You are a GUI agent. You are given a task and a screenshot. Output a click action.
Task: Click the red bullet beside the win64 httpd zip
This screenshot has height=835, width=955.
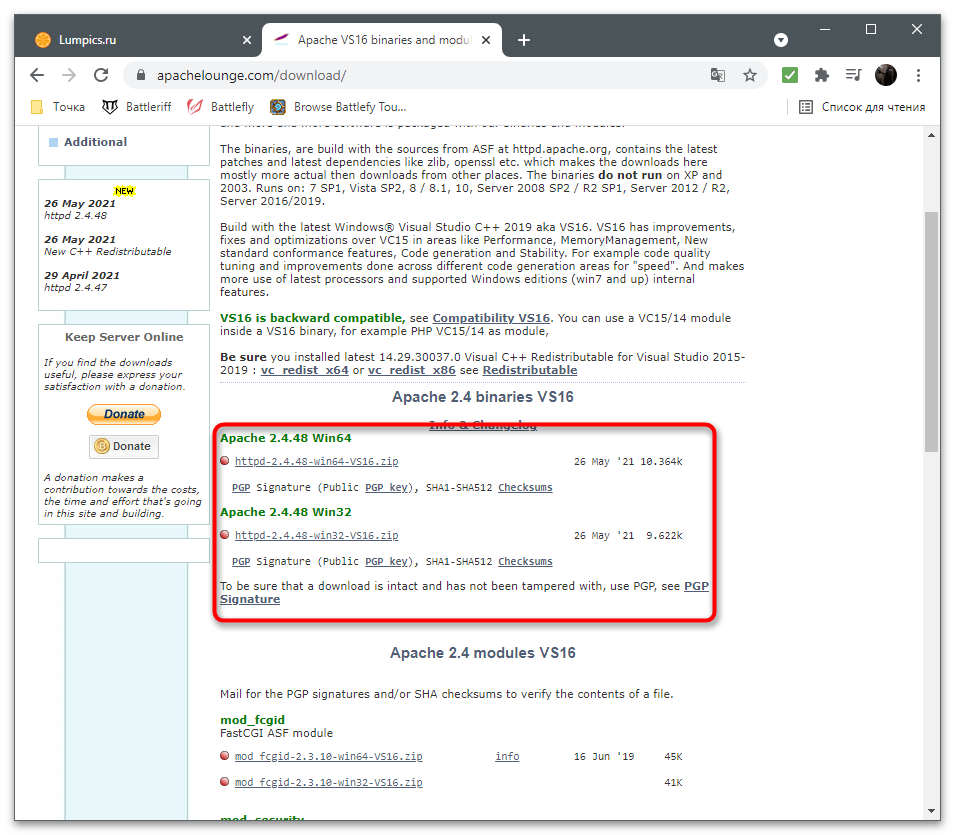point(225,461)
